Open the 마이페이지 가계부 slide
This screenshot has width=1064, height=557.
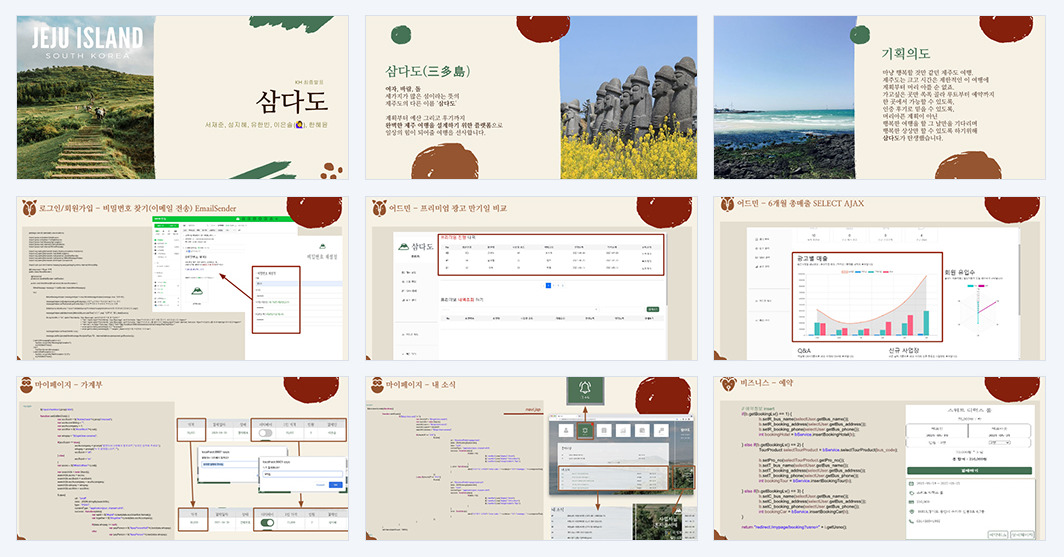183,459
